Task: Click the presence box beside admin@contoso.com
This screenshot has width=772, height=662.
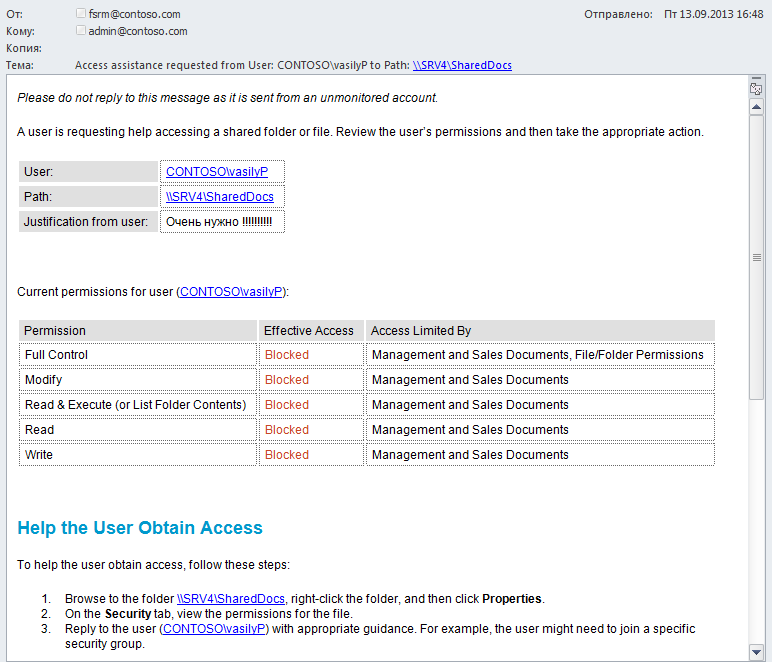Action: [x=81, y=31]
